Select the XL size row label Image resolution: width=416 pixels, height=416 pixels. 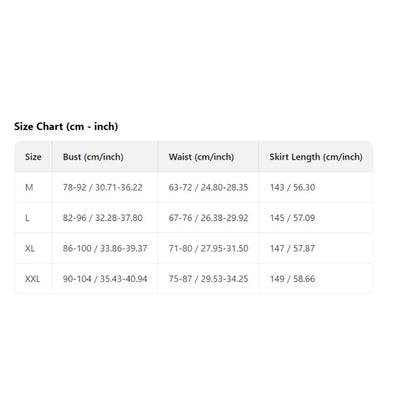click(30, 248)
